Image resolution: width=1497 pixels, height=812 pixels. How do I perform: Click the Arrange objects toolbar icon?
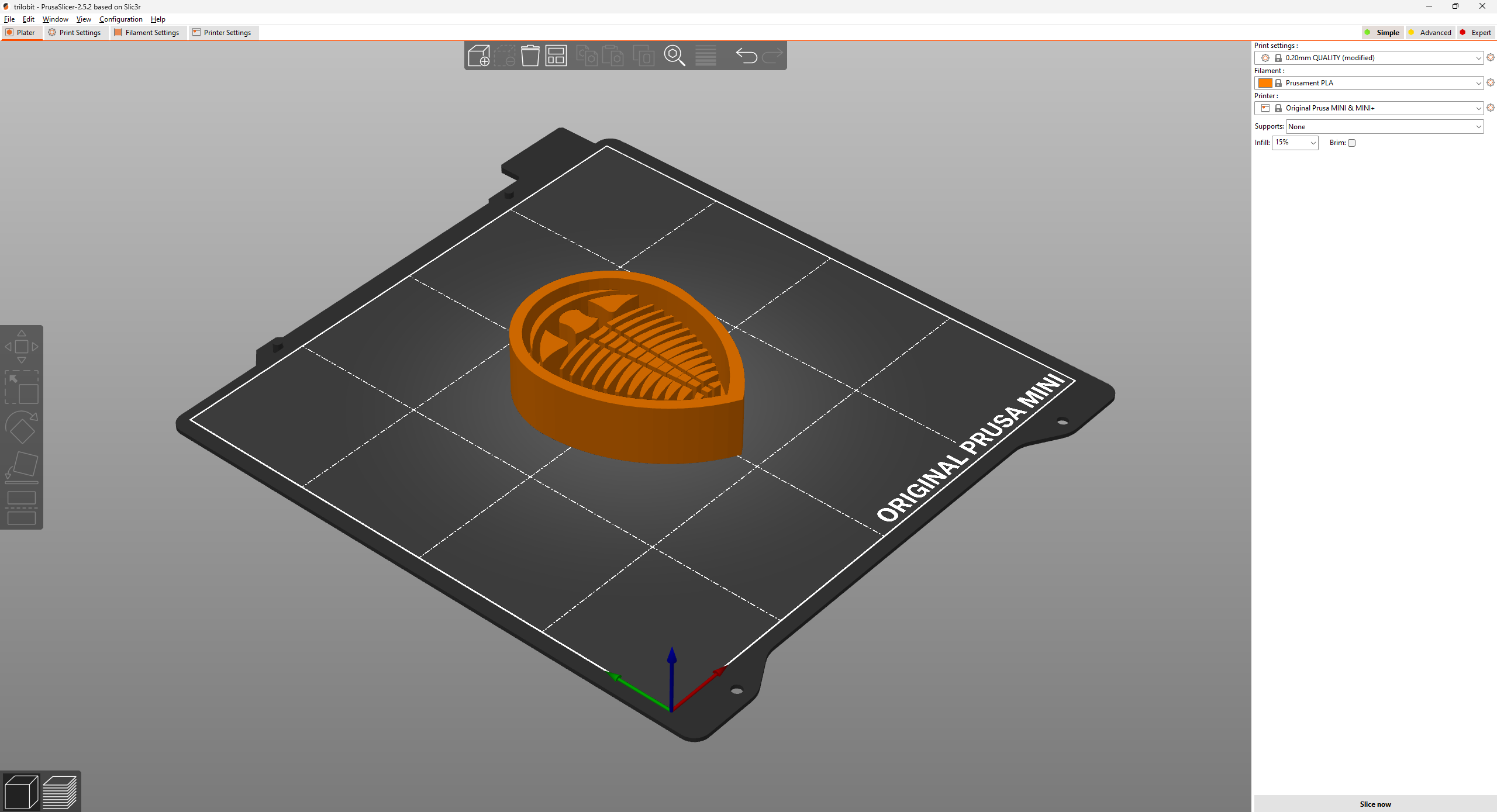(x=556, y=56)
